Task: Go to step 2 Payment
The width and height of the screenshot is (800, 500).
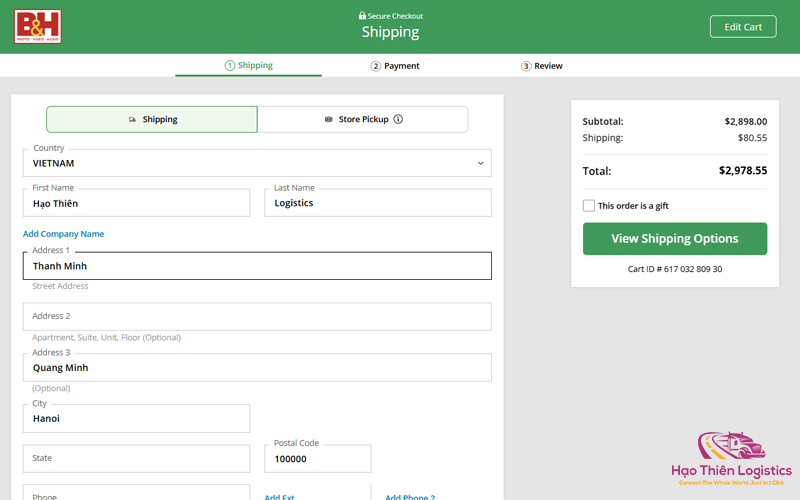Action: [395, 66]
